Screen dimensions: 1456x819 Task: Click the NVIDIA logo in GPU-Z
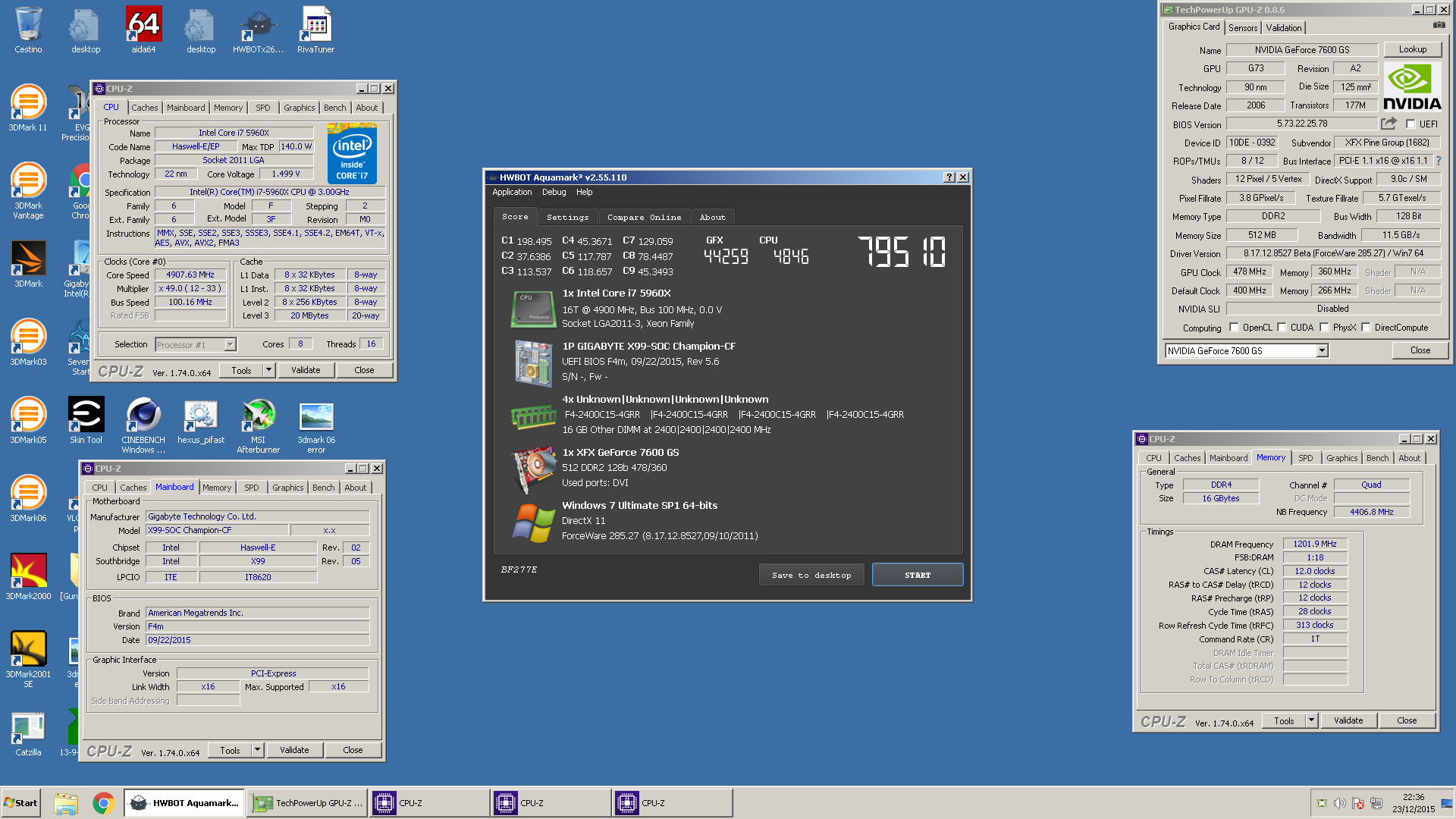coord(1411,87)
